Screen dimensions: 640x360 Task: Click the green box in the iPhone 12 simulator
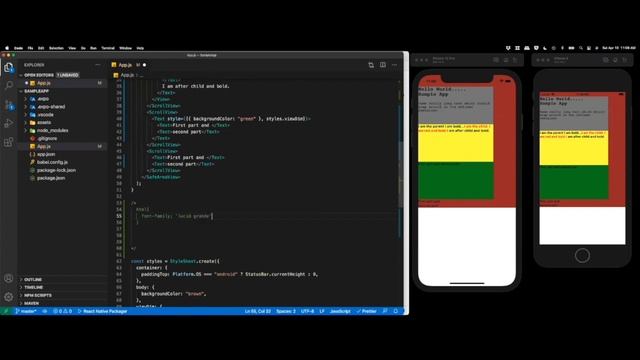point(456,180)
